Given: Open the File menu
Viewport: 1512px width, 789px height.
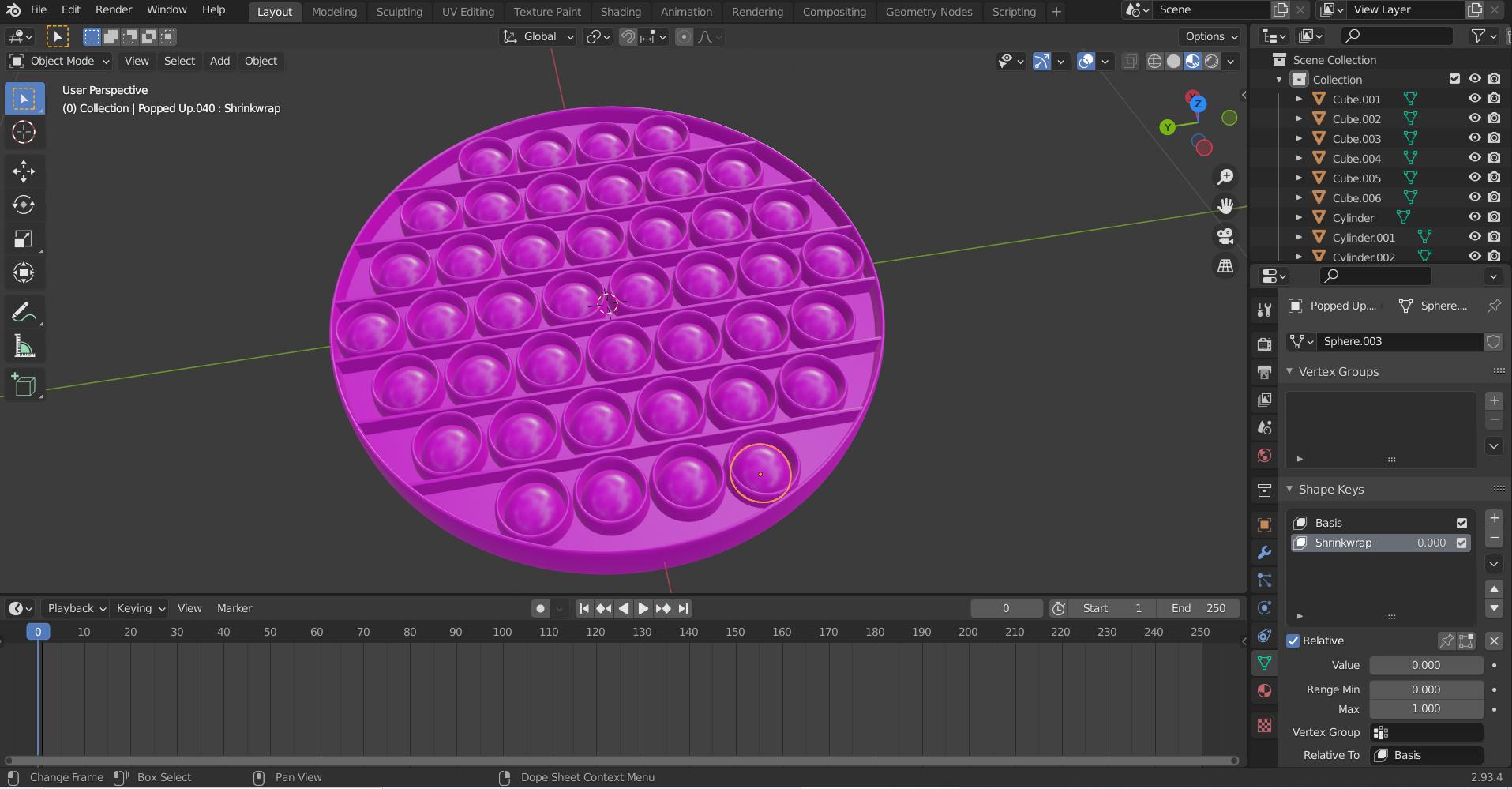Looking at the screenshot, I should [x=38, y=9].
